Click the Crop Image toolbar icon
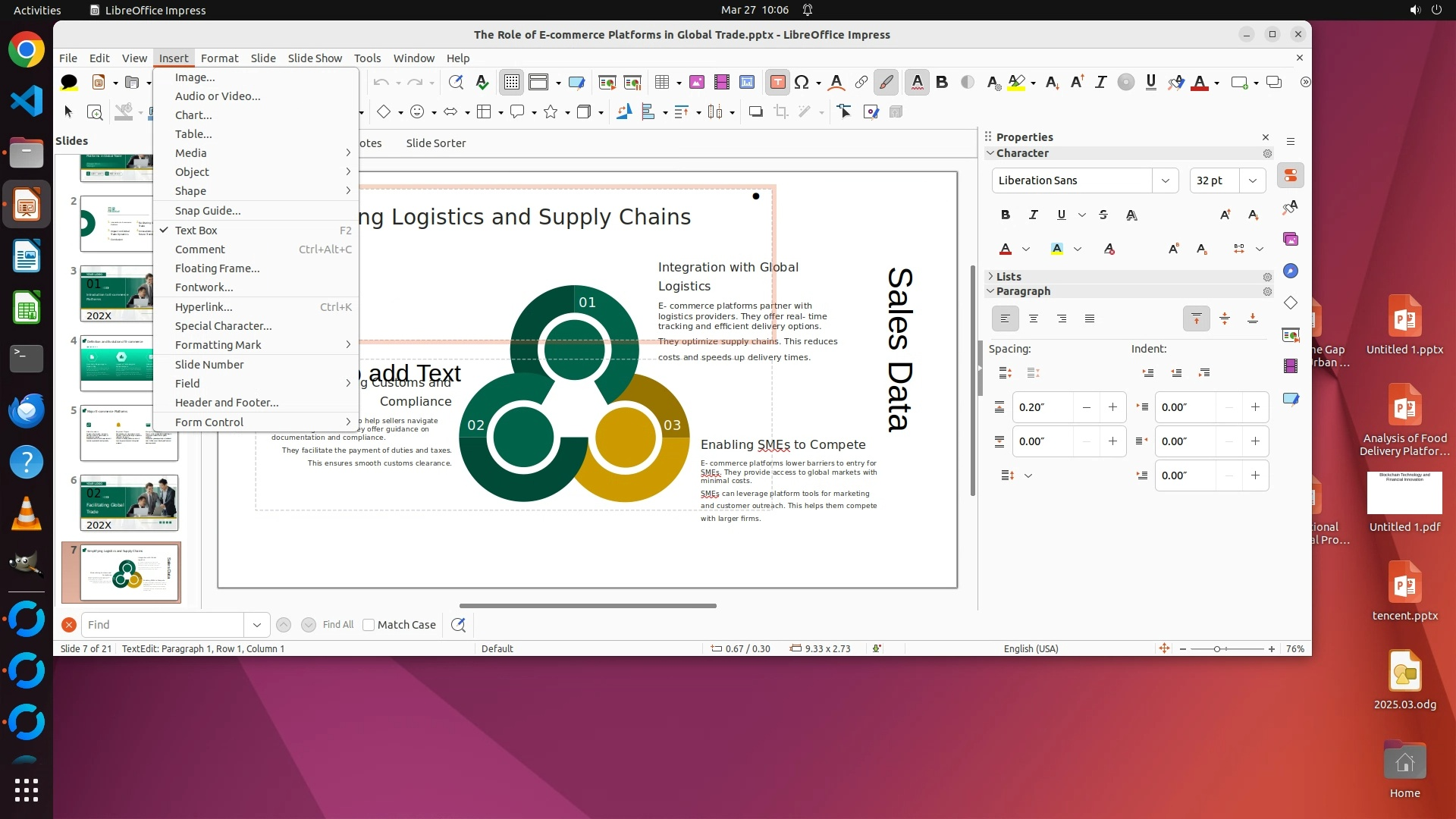 pyautogui.click(x=781, y=112)
